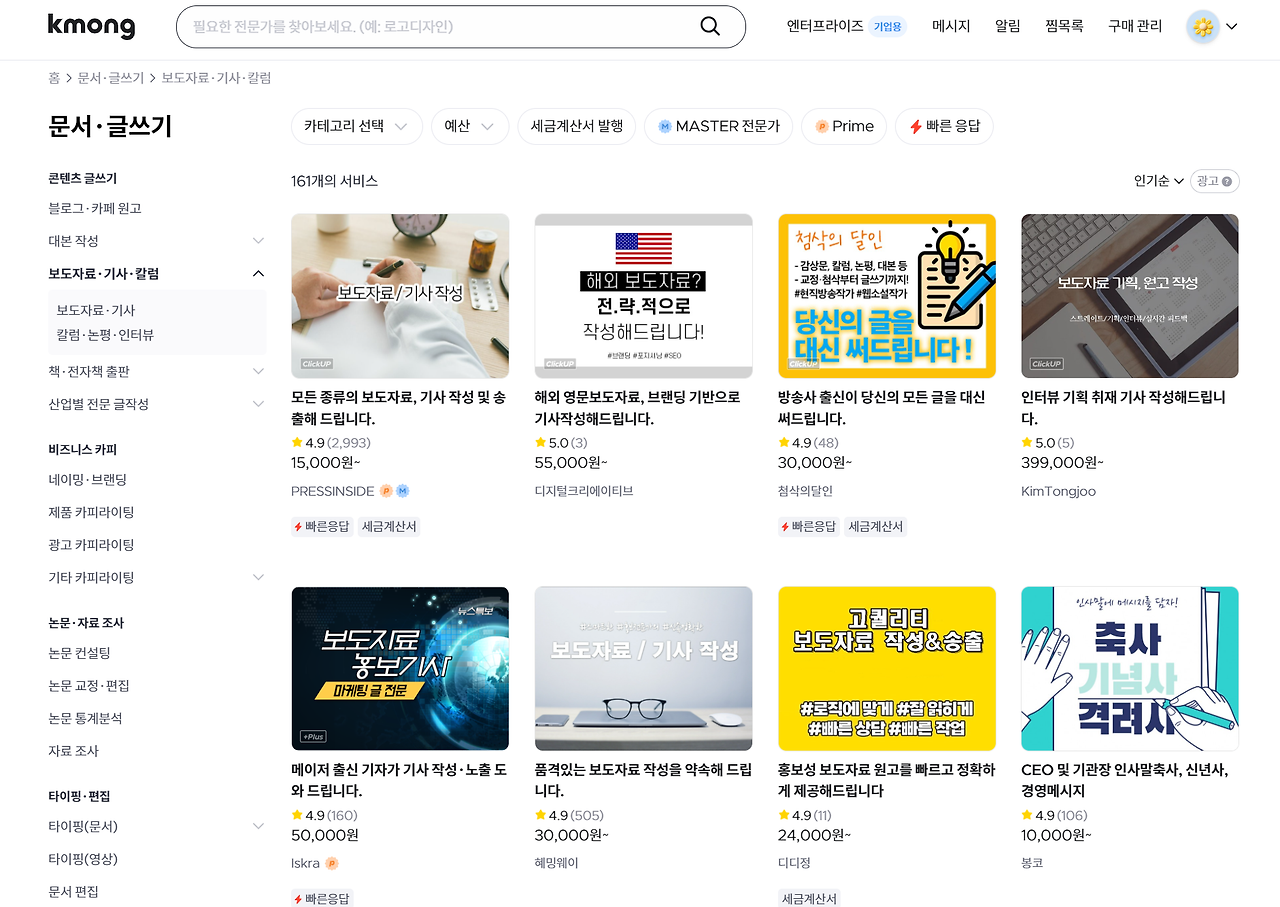Open the profile avatar menu

click(x=1212, y=27)
